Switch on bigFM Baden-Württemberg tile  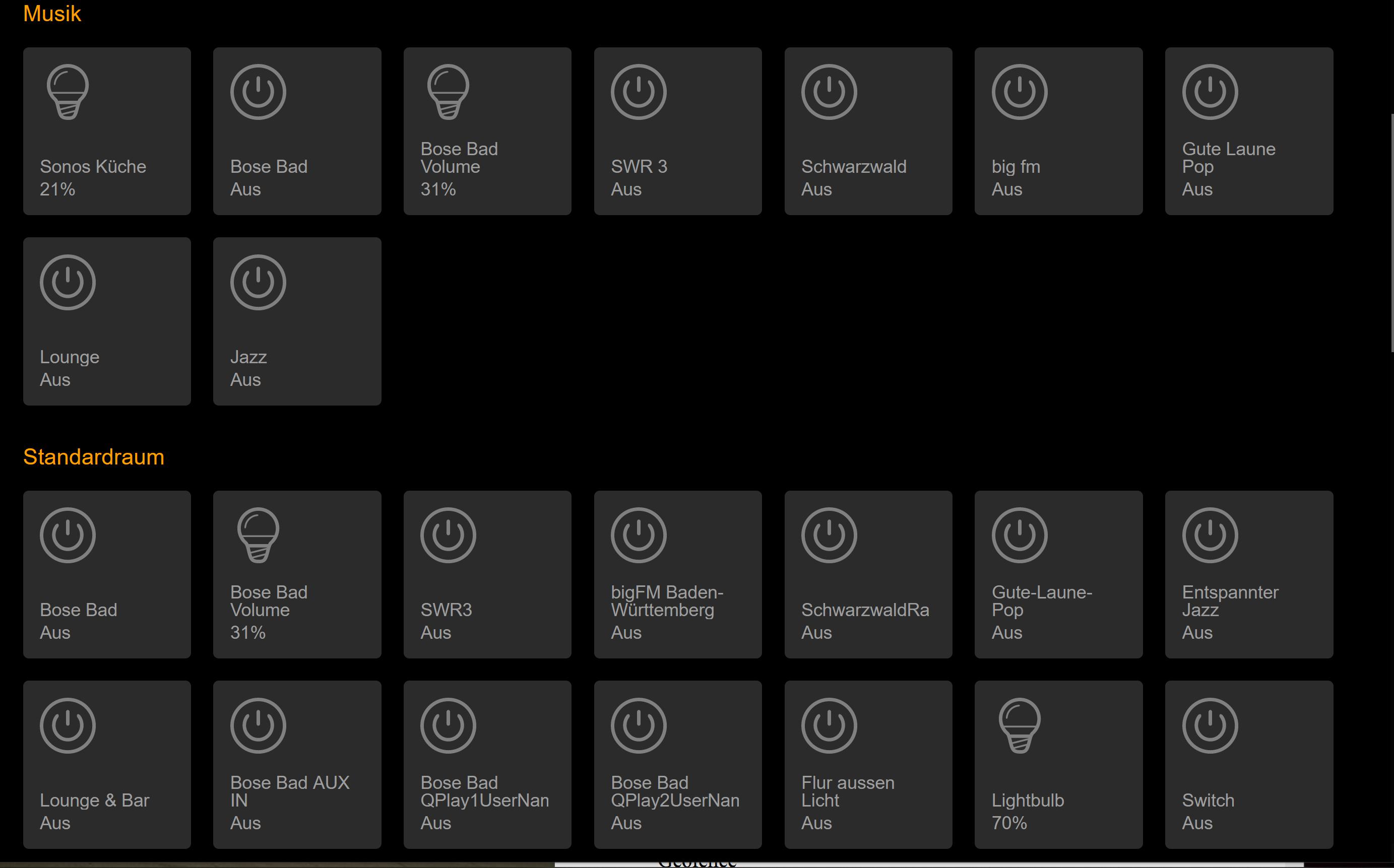click(677, 574)
